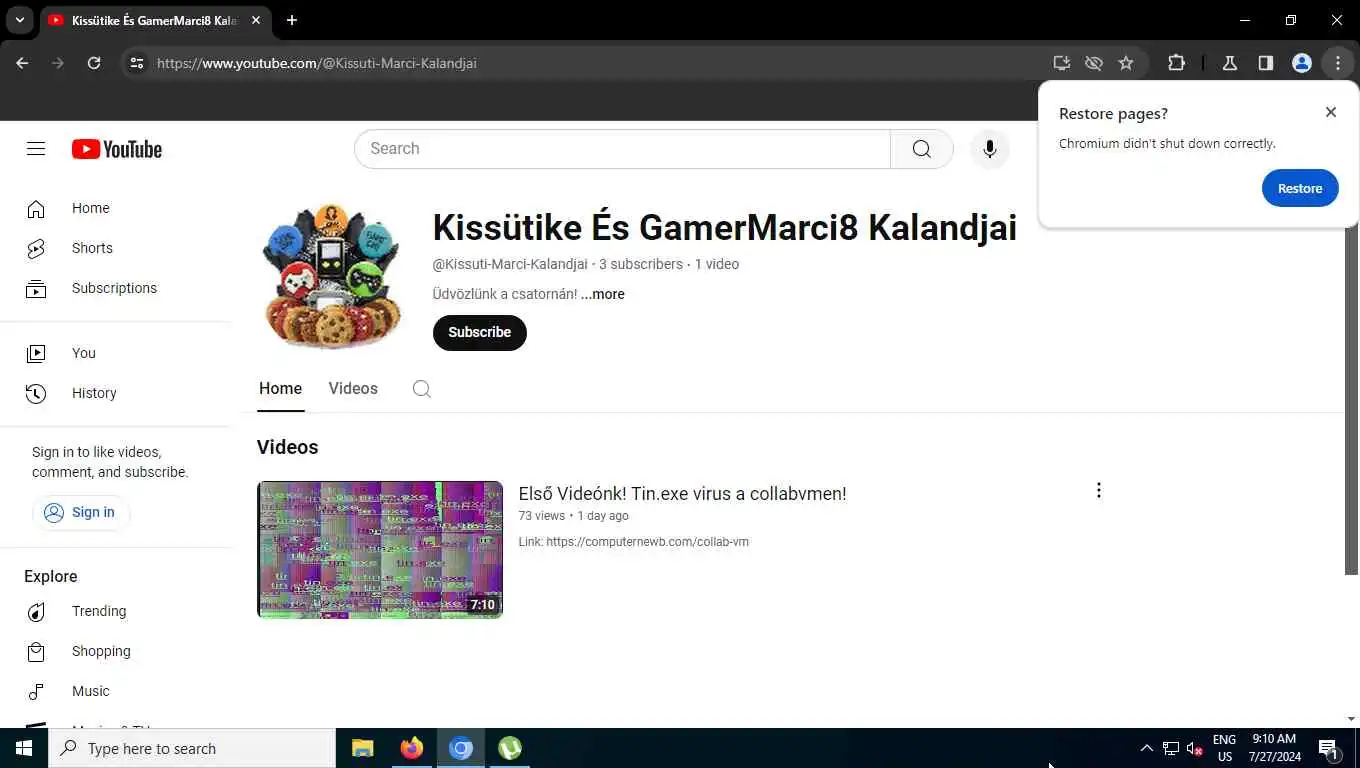Open the Chromium three-dot menu

click(x=1338, y=63)
